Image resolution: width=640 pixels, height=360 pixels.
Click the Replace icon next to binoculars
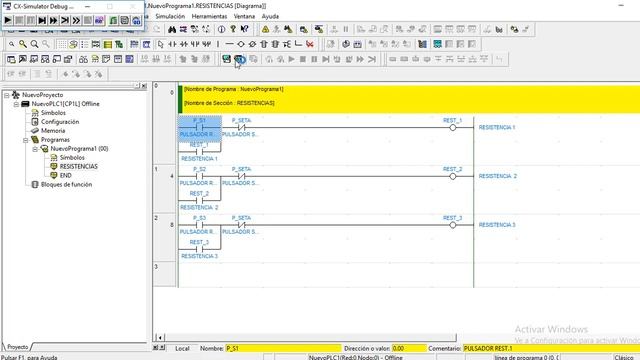[183, 29]
